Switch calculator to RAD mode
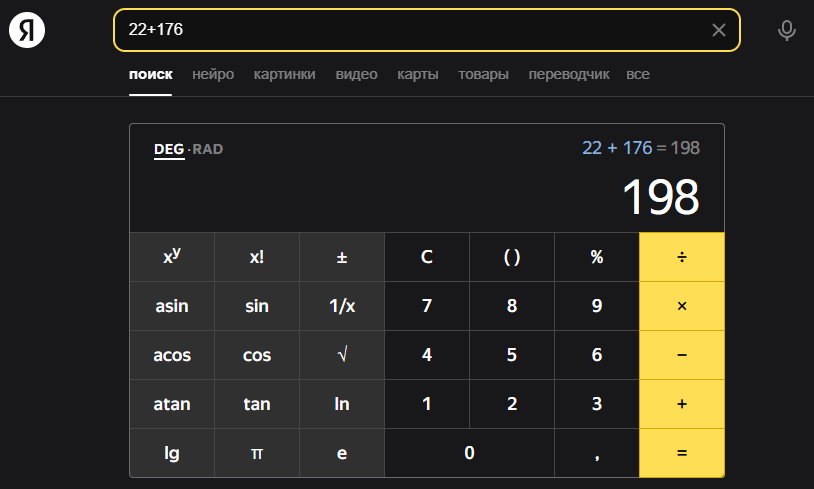Screen dimensions: 814x489 (208, 150)
